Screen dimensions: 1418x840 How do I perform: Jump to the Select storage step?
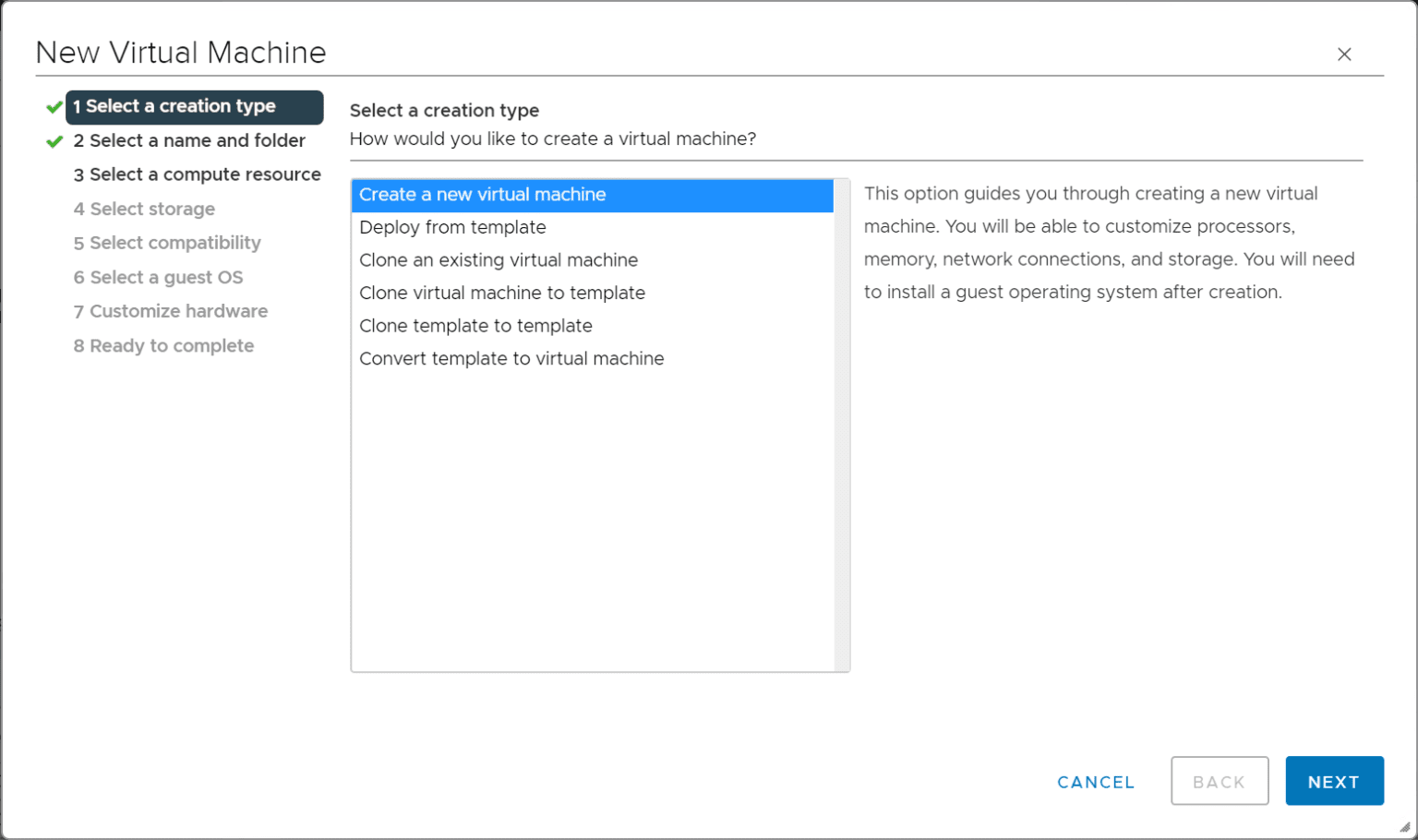coord(144,209)
